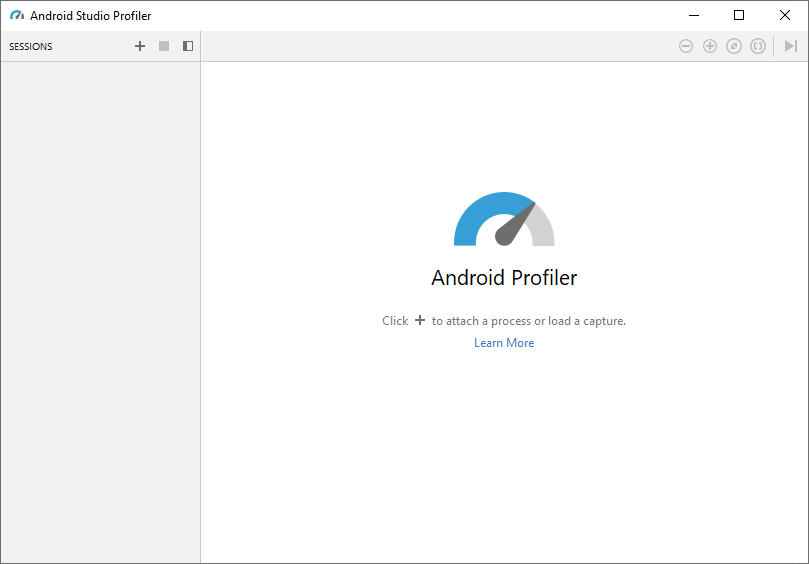
Task: Reset the timeline zoom level
Action: pos(734,46)
